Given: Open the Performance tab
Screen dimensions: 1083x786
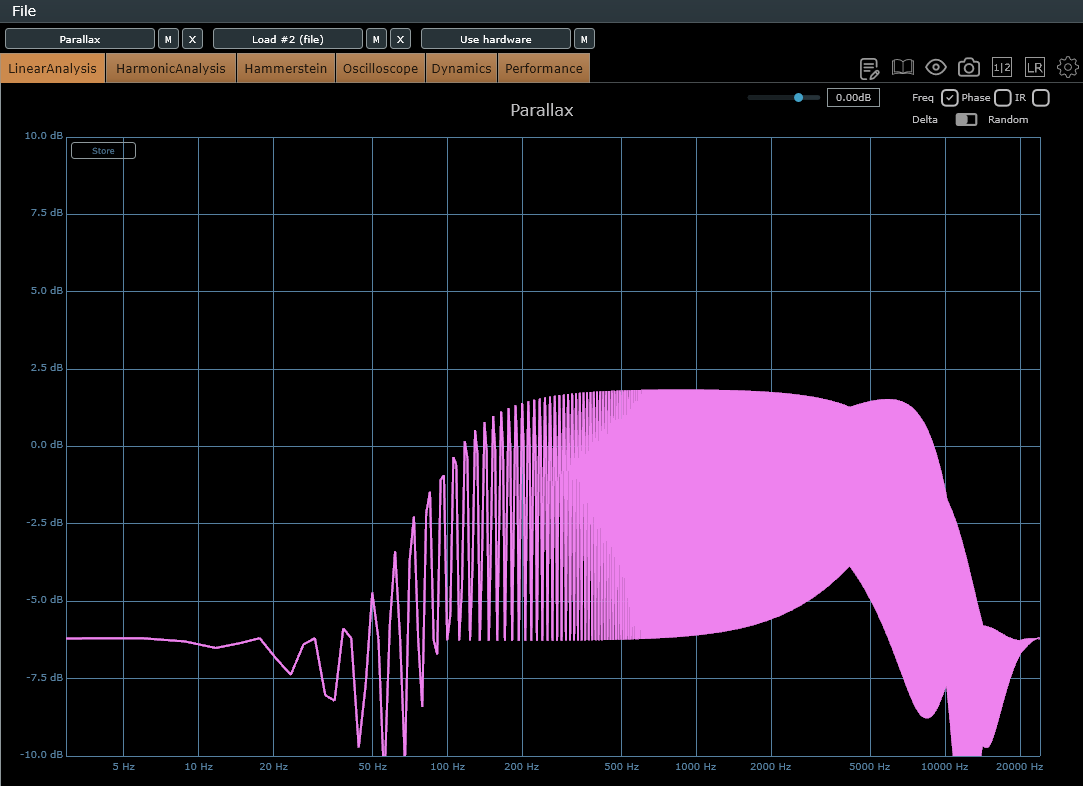Looking at the screenshot, I should point(544,68).
